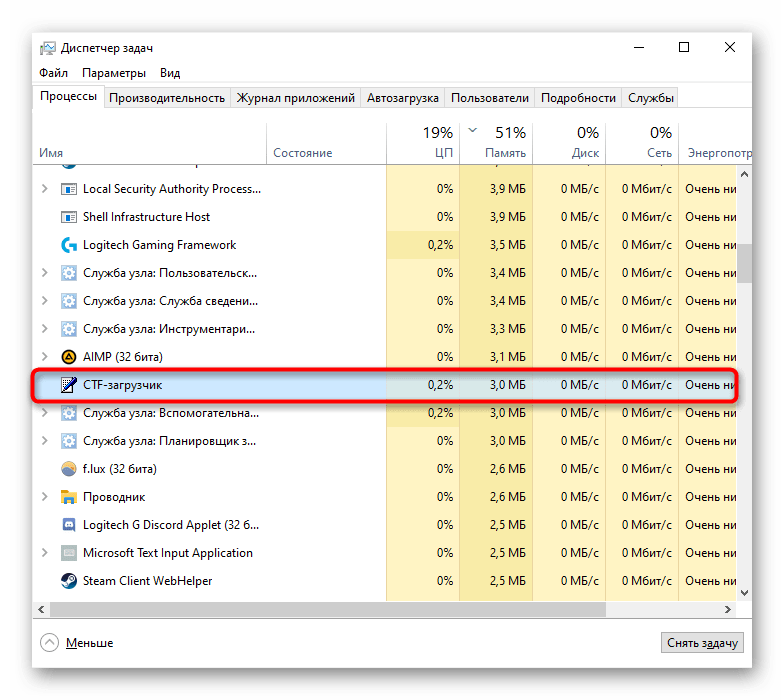Click the vertical scrollbar thumb

744,264
